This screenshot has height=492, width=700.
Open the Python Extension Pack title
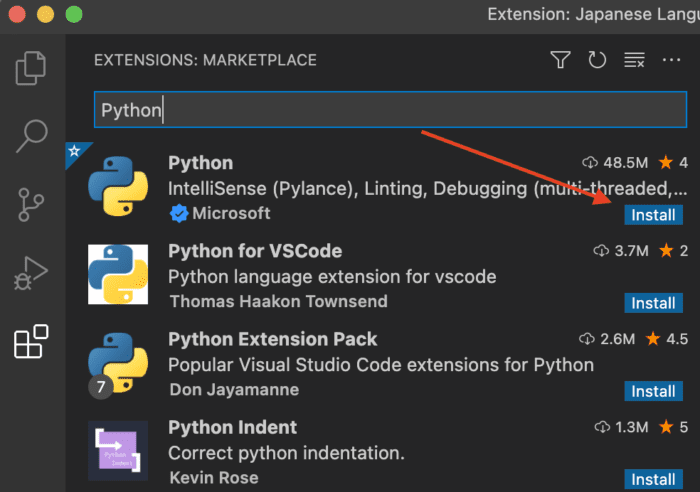pos(272,339)
